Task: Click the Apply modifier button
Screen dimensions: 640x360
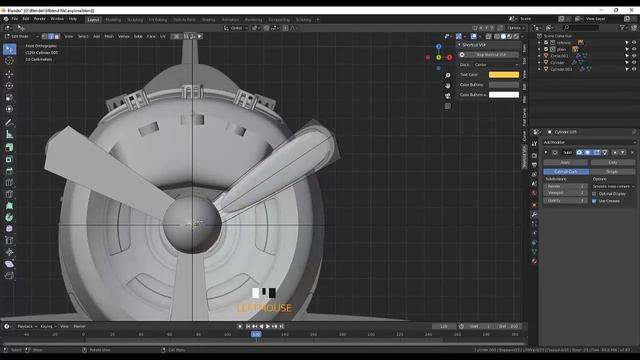Action: (x=565, y=162)
